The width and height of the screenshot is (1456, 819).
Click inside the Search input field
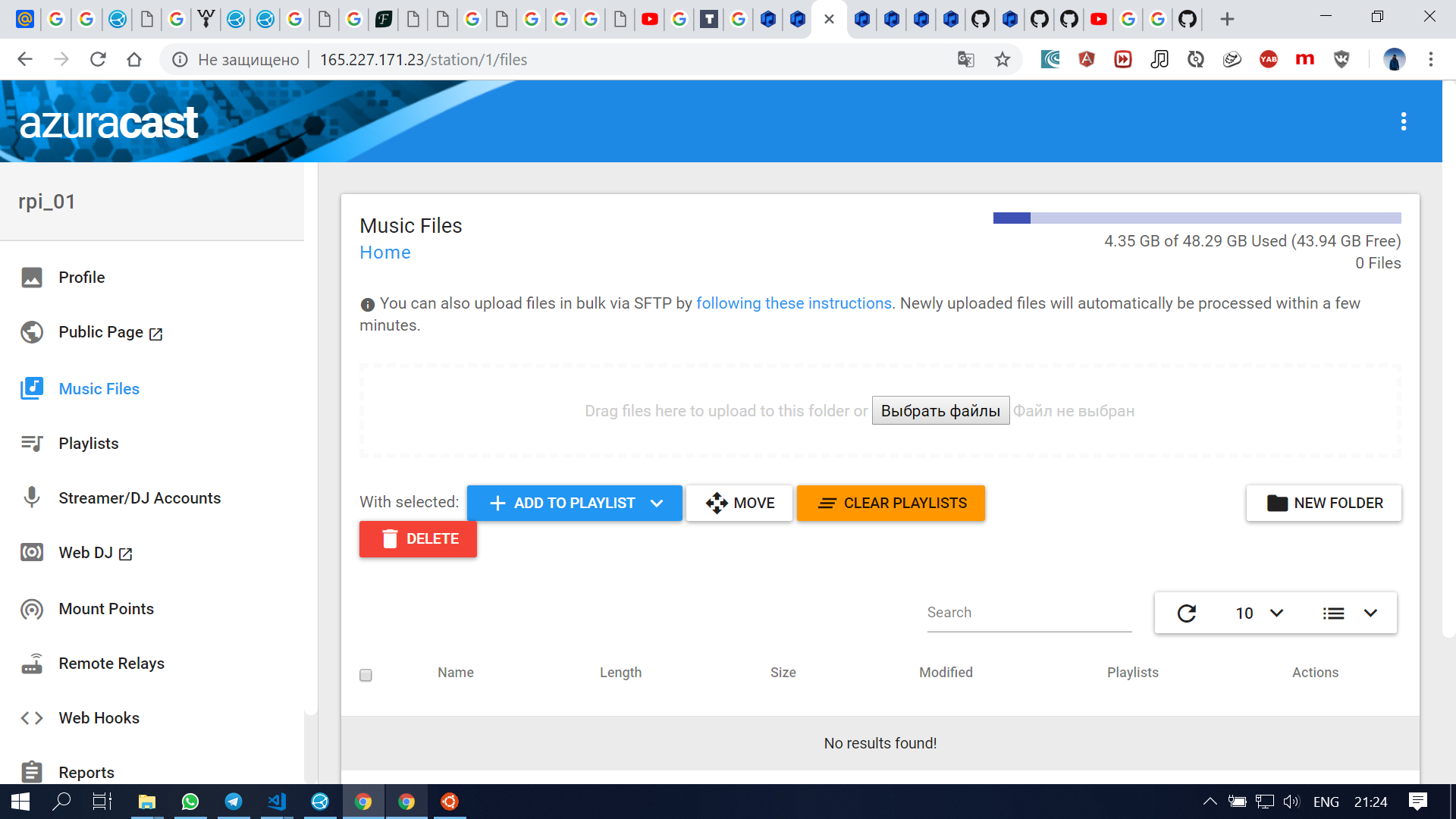coord(1028,612)
